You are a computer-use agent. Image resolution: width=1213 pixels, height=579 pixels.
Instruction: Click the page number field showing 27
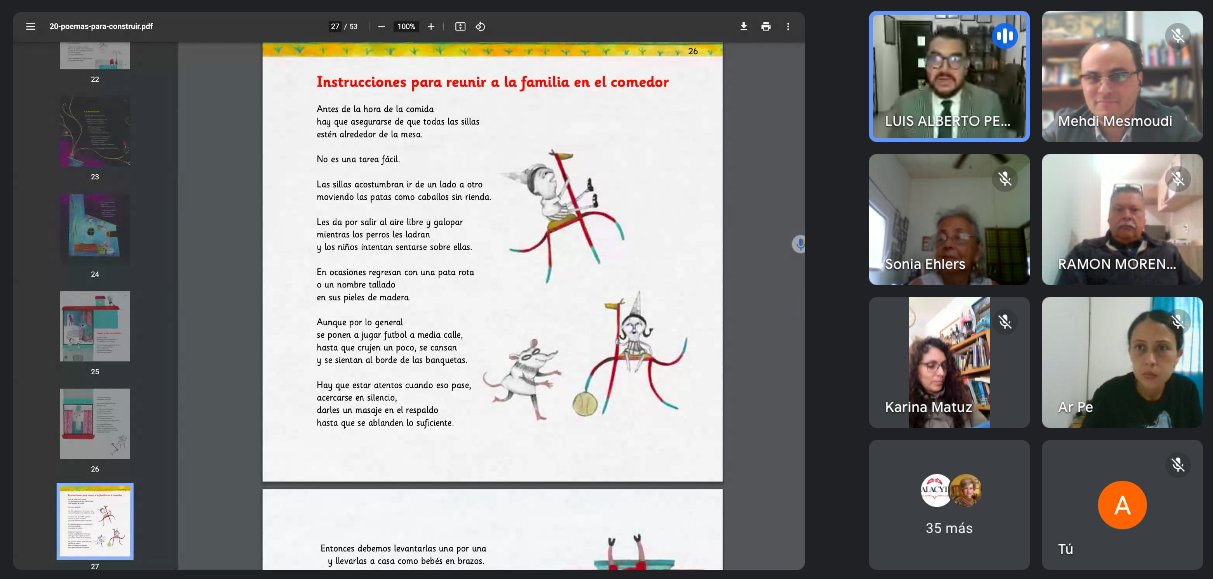[x=335, y=27]
